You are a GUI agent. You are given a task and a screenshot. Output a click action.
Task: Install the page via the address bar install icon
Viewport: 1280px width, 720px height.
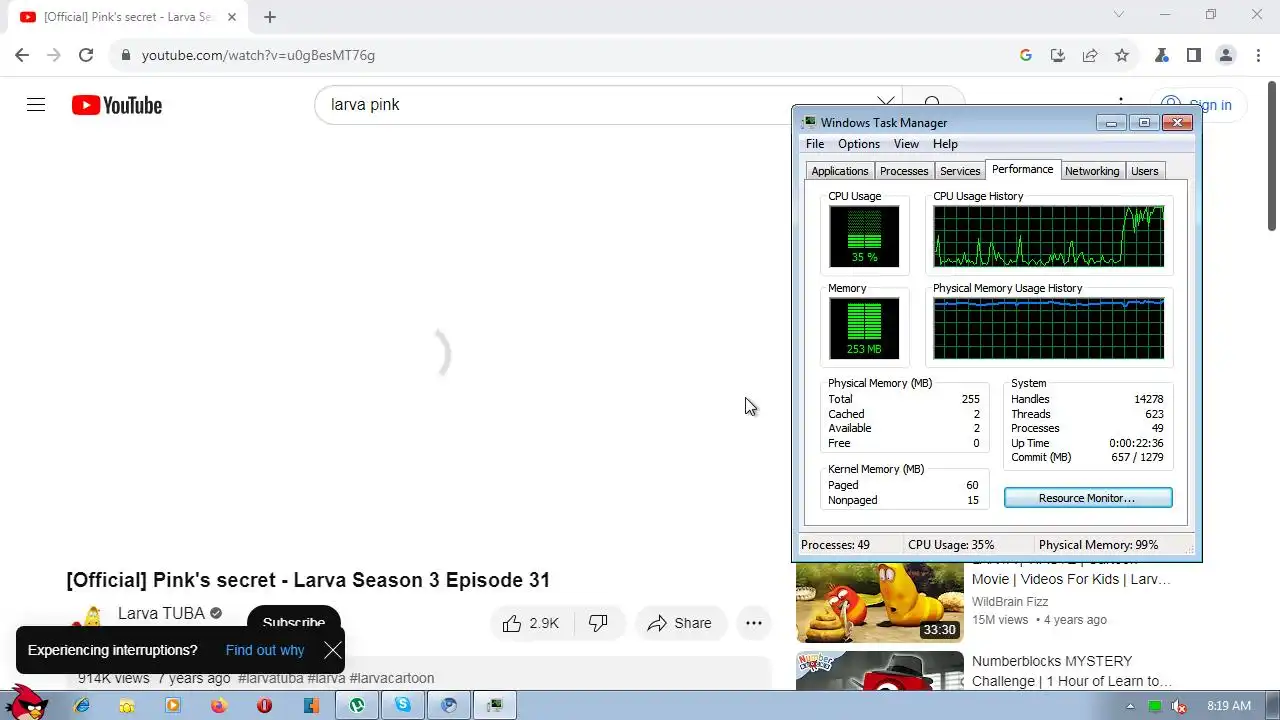pyautogui.click(x=1057, y=55)
